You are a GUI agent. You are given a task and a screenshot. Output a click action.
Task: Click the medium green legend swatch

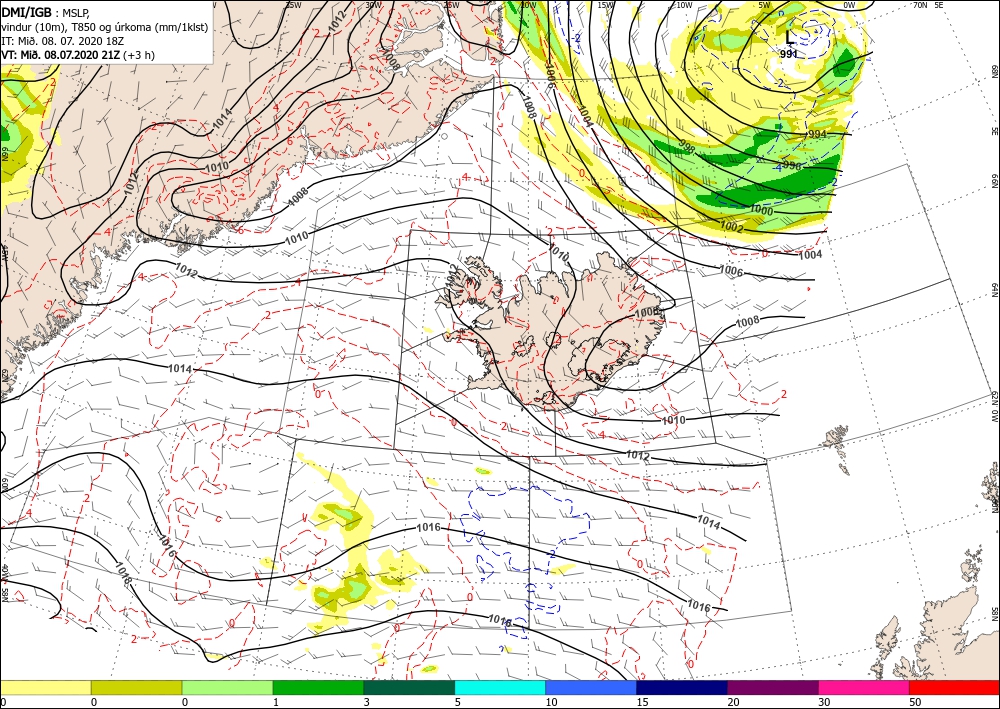click(x=318, y=687)
